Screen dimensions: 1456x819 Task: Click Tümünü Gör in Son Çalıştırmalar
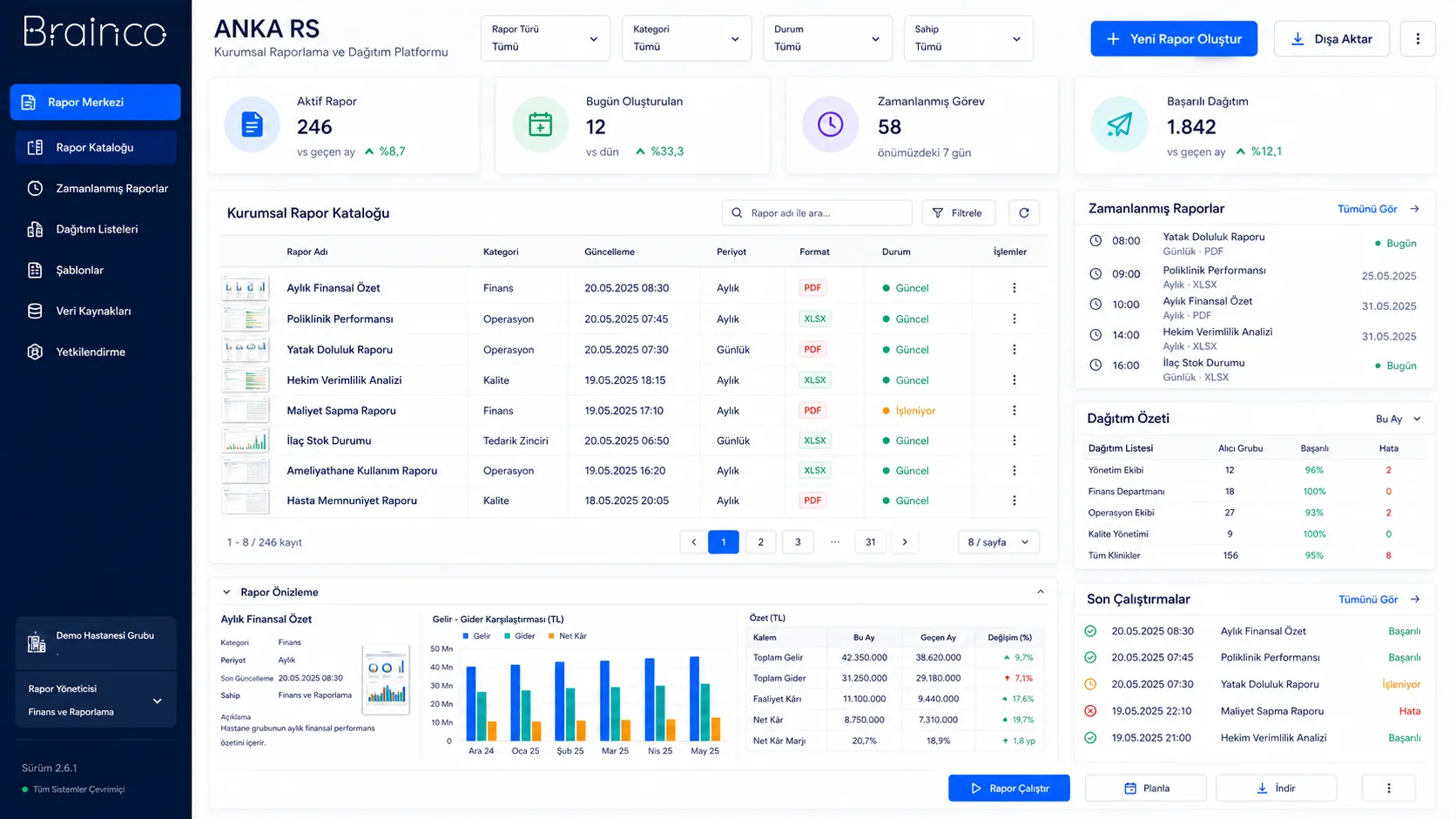pos(1368,600)
